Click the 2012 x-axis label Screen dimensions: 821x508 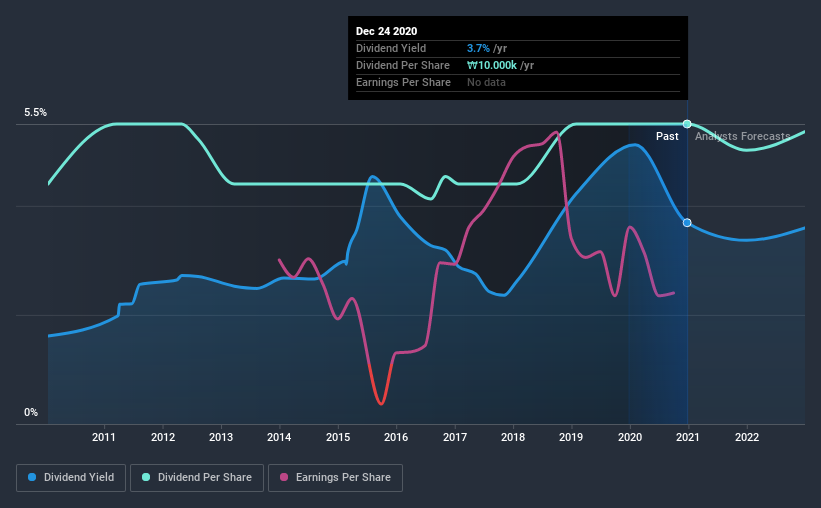click(x=163, y=437)
